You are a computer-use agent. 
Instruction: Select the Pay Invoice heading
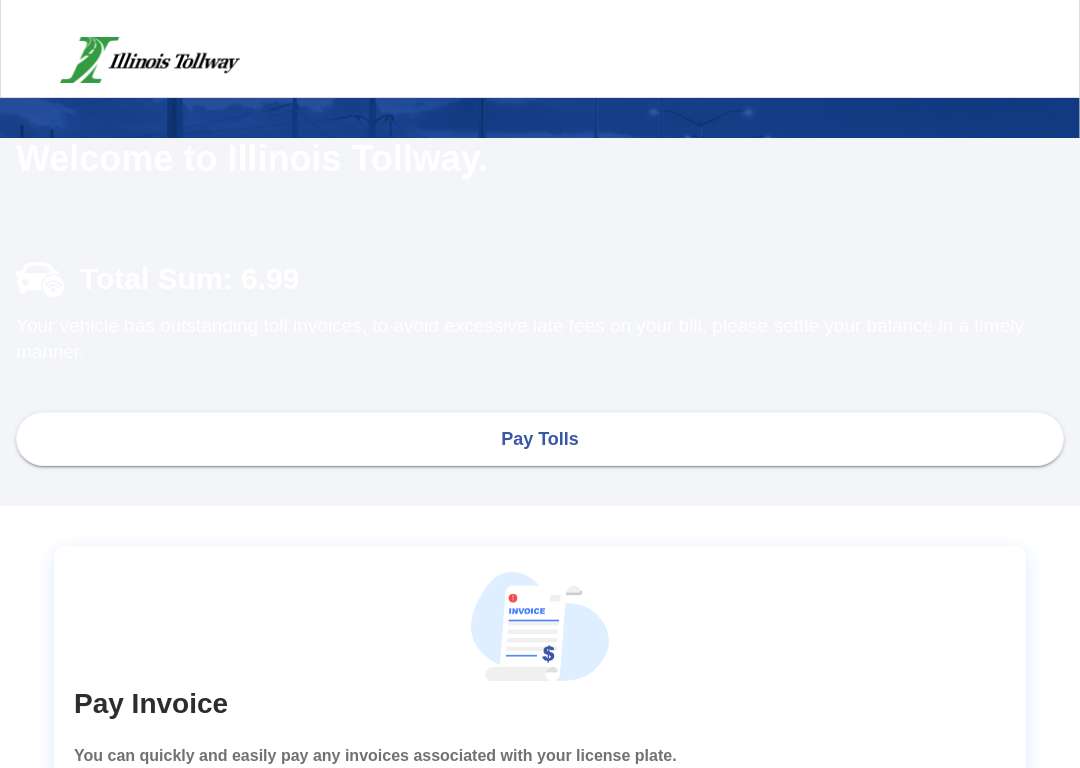pyautogui.click(x=151, y=703)
